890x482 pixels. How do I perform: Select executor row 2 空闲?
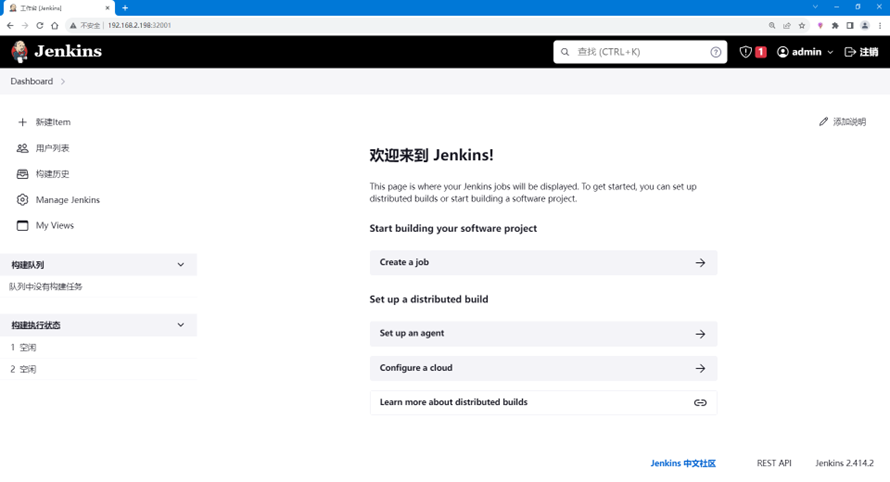pos(99,369)
